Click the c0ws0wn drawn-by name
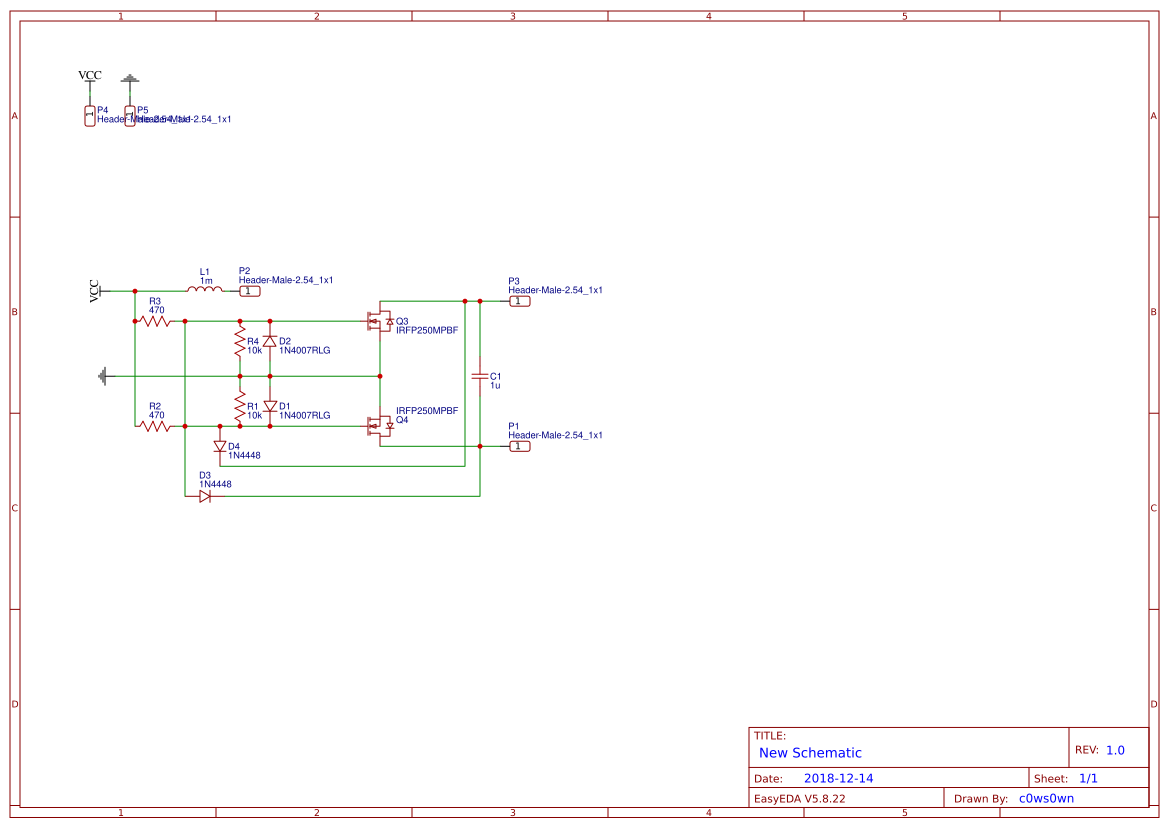The height and width of the screenshot is (828, 1169). [x=1046, y=797]
